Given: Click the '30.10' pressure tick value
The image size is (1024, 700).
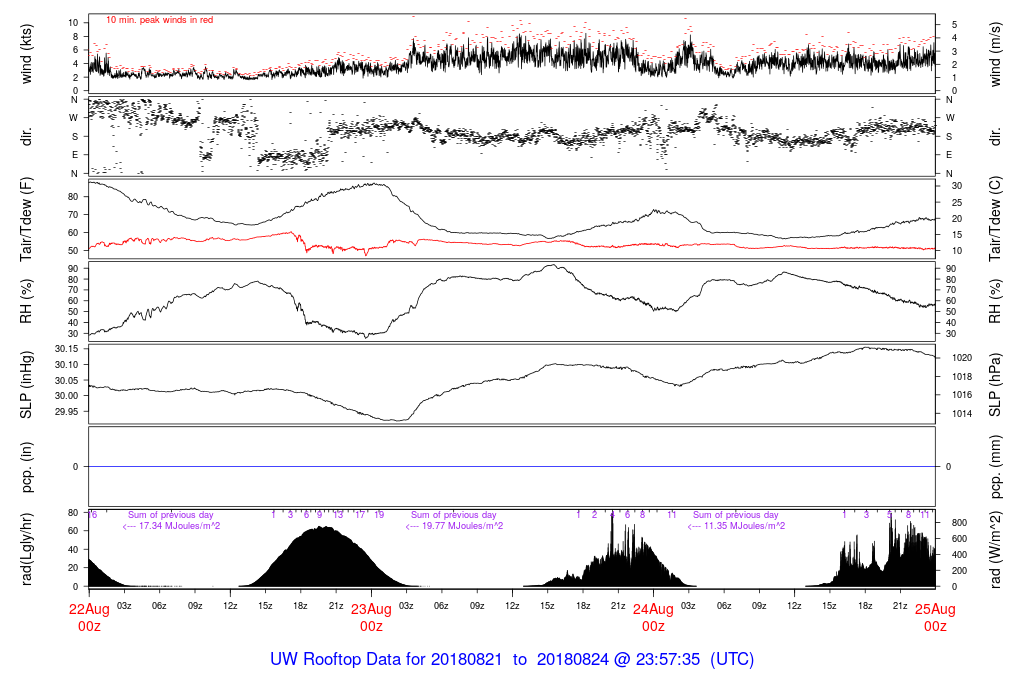Looking at the screenshot, I should 67,365.
